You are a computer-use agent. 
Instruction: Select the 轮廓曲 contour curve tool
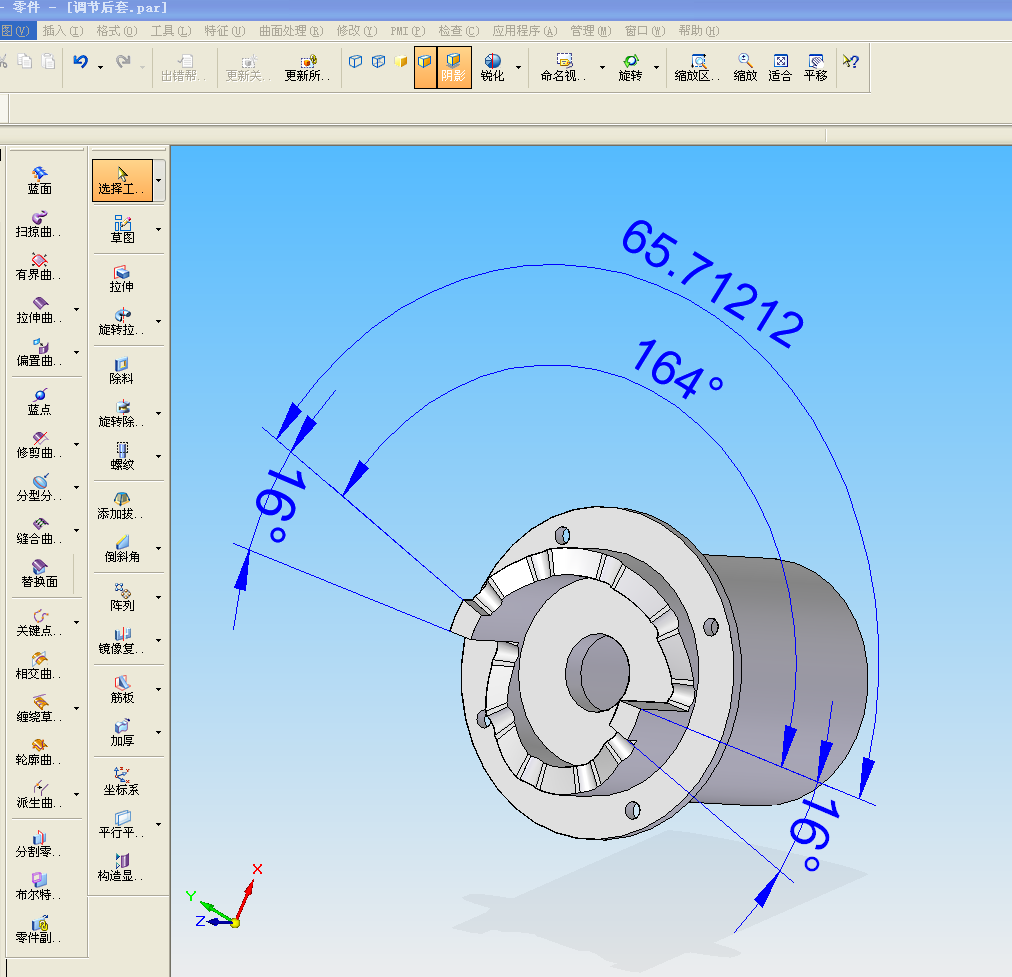[x=39, y=752]
